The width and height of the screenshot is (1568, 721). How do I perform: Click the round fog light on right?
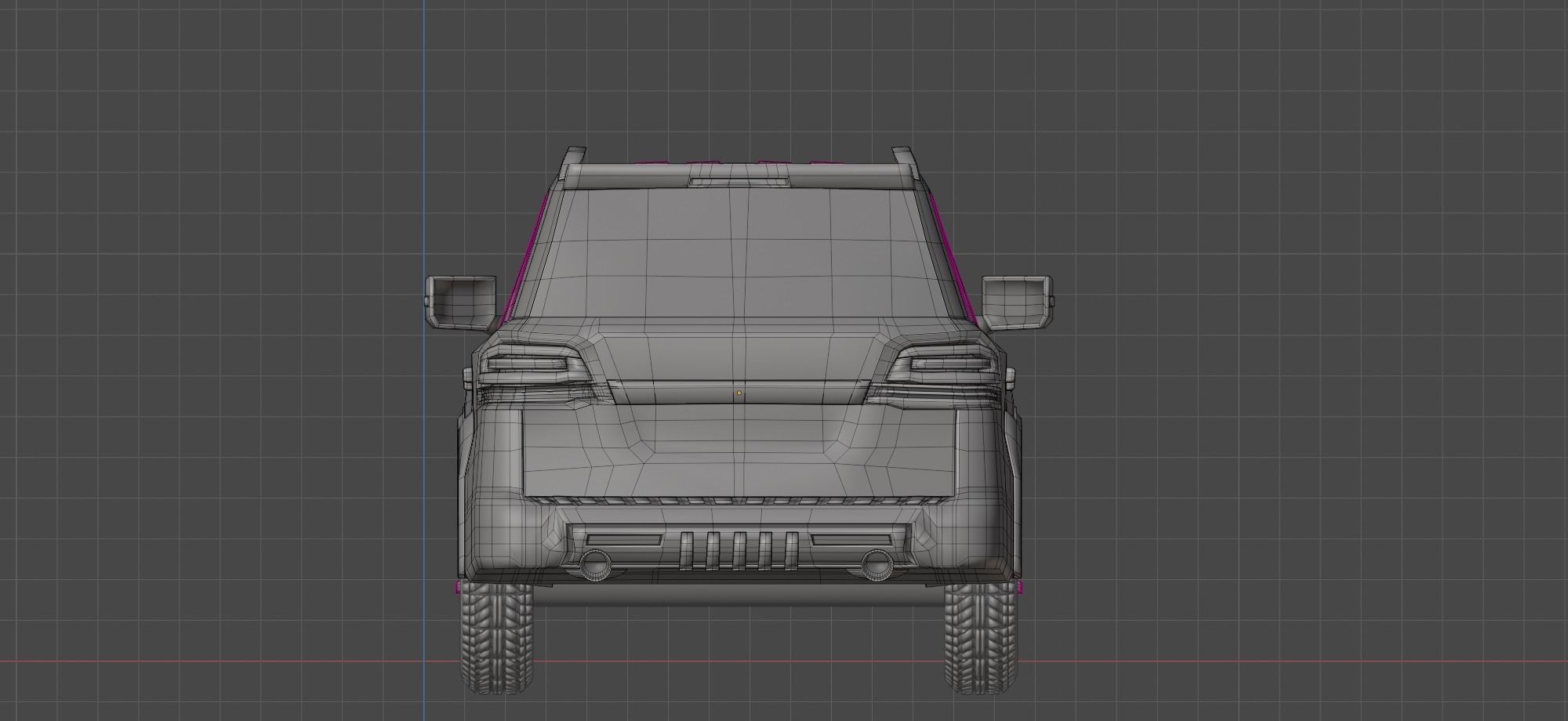tap(877, 565)
